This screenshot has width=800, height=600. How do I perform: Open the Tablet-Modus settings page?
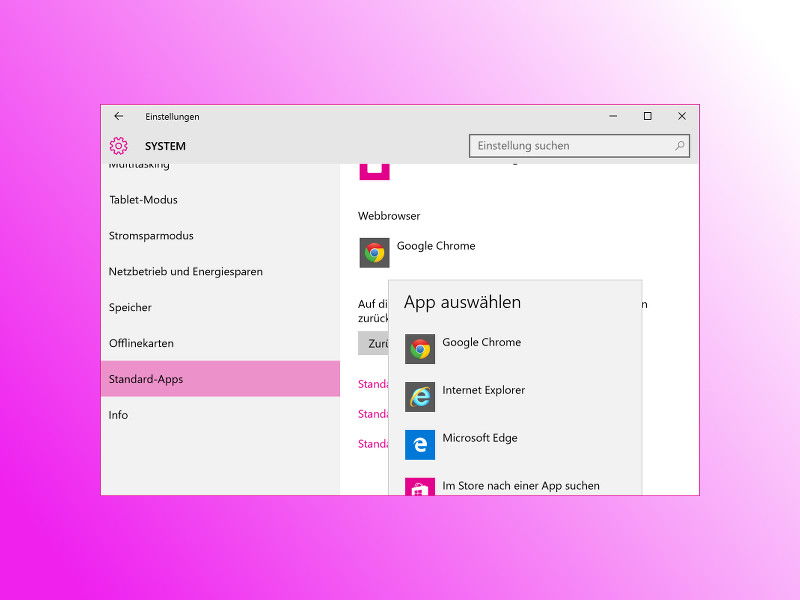pos(220,200)
